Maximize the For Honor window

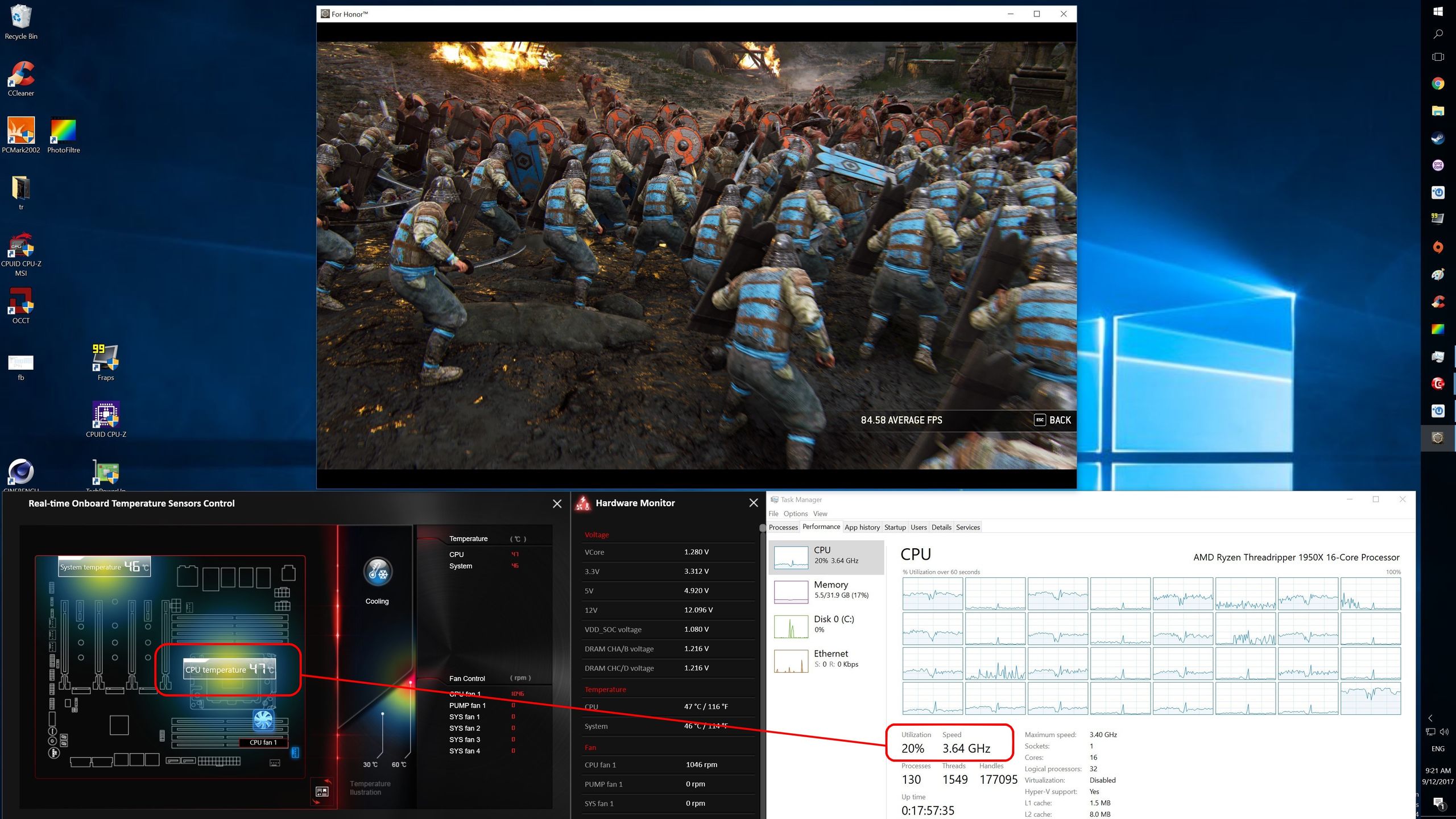pos(1037,14)
